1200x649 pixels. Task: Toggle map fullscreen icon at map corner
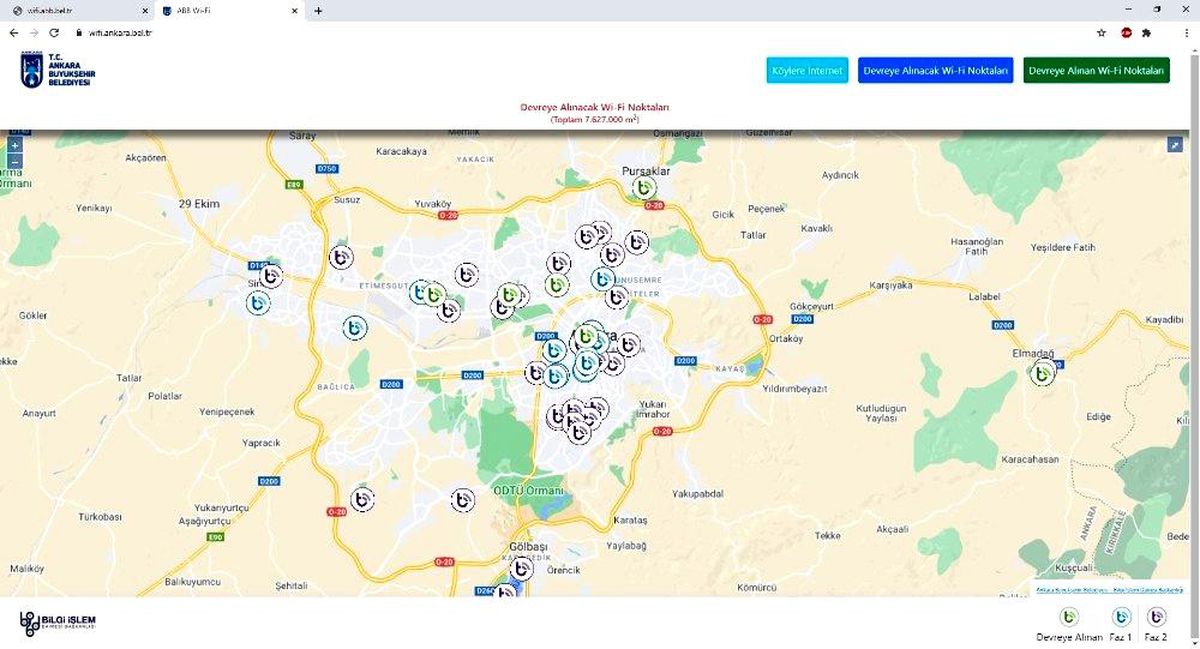(x=1176, y=145)
